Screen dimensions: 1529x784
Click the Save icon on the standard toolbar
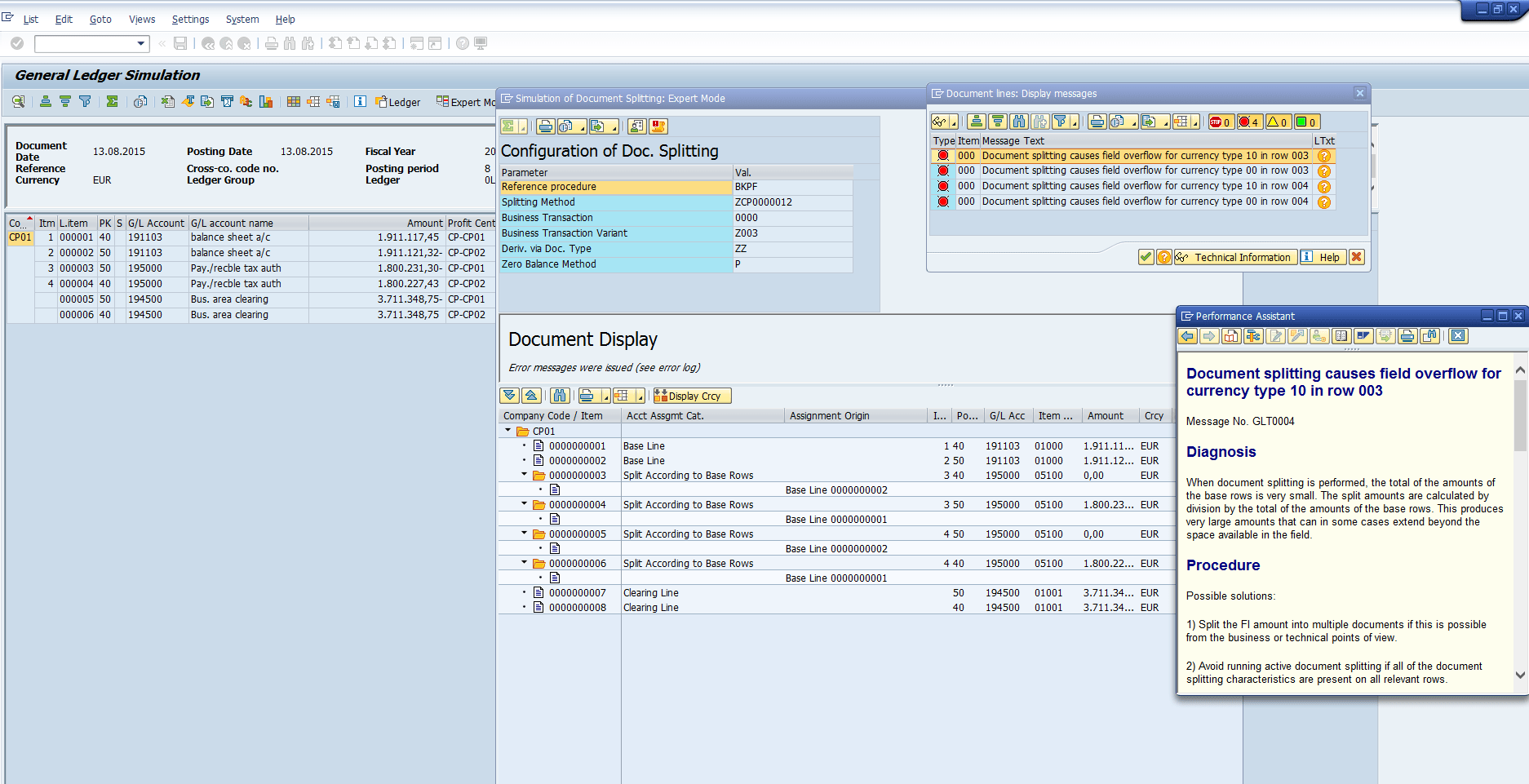[x=180, y=43]
